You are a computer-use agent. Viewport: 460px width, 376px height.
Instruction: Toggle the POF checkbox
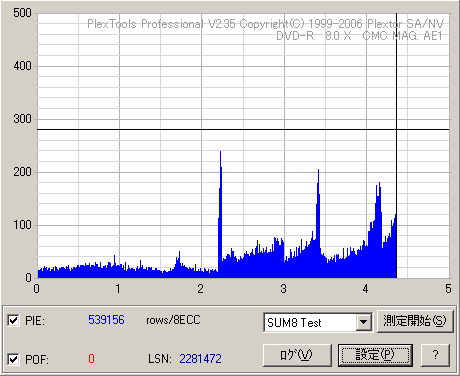point(13,359)
